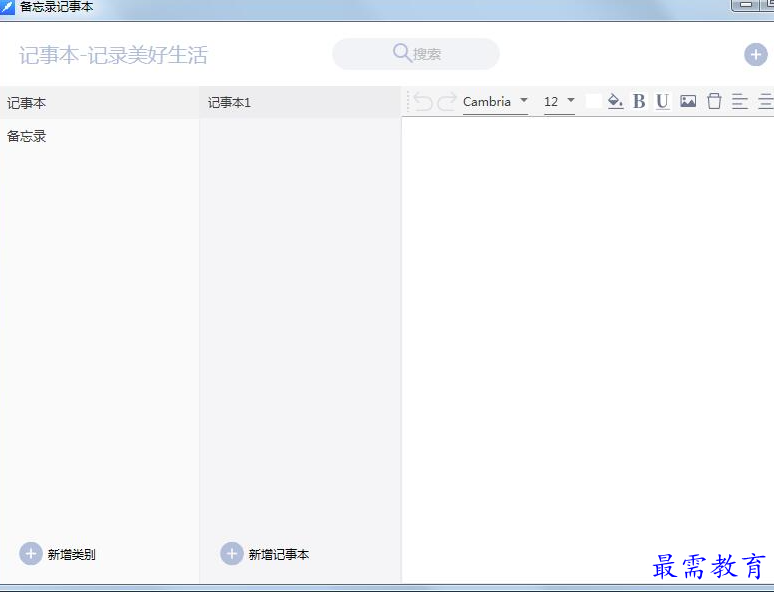Select the 备忘录 category
The height and width of the screenshot is (598, 774).
(100, 136)
